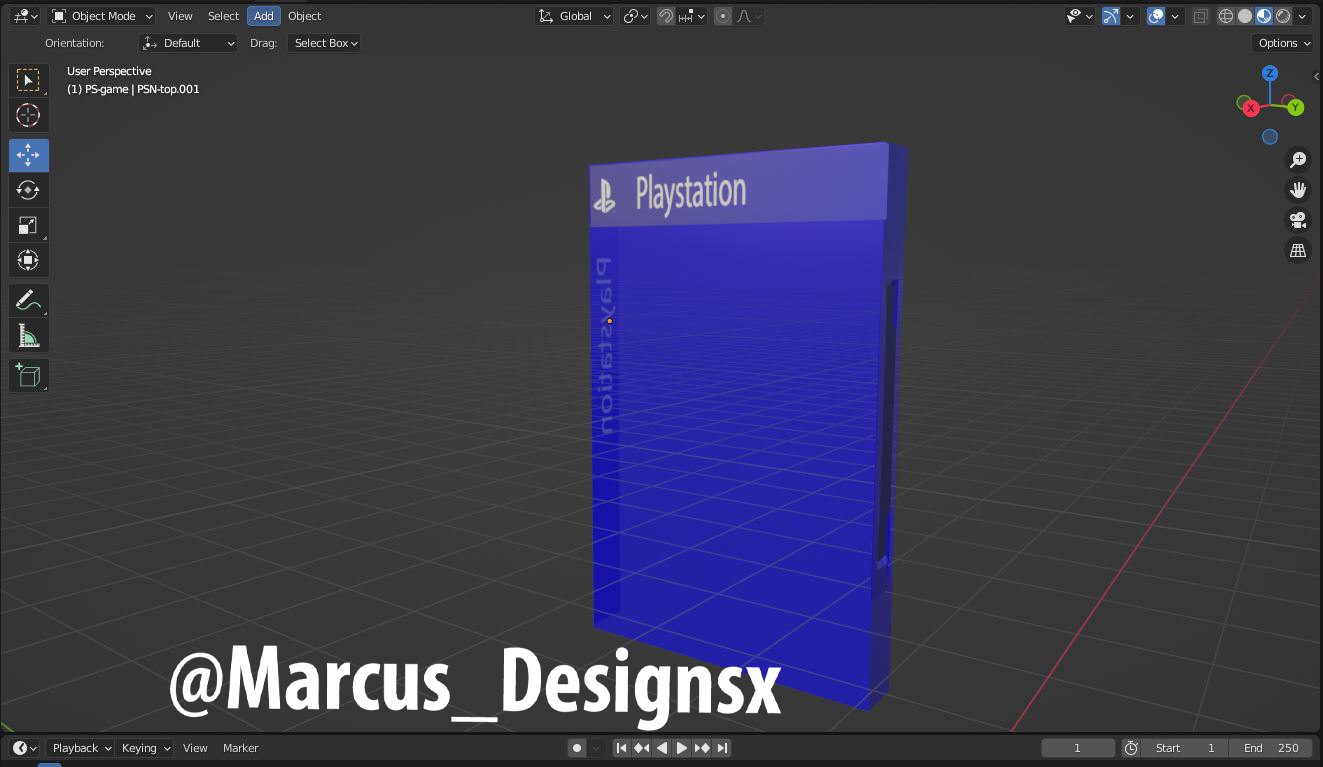The height and width of the screenshot is (767, 1323).
Task: Toggle snapping magnet icon
Action: pos(666,16)
